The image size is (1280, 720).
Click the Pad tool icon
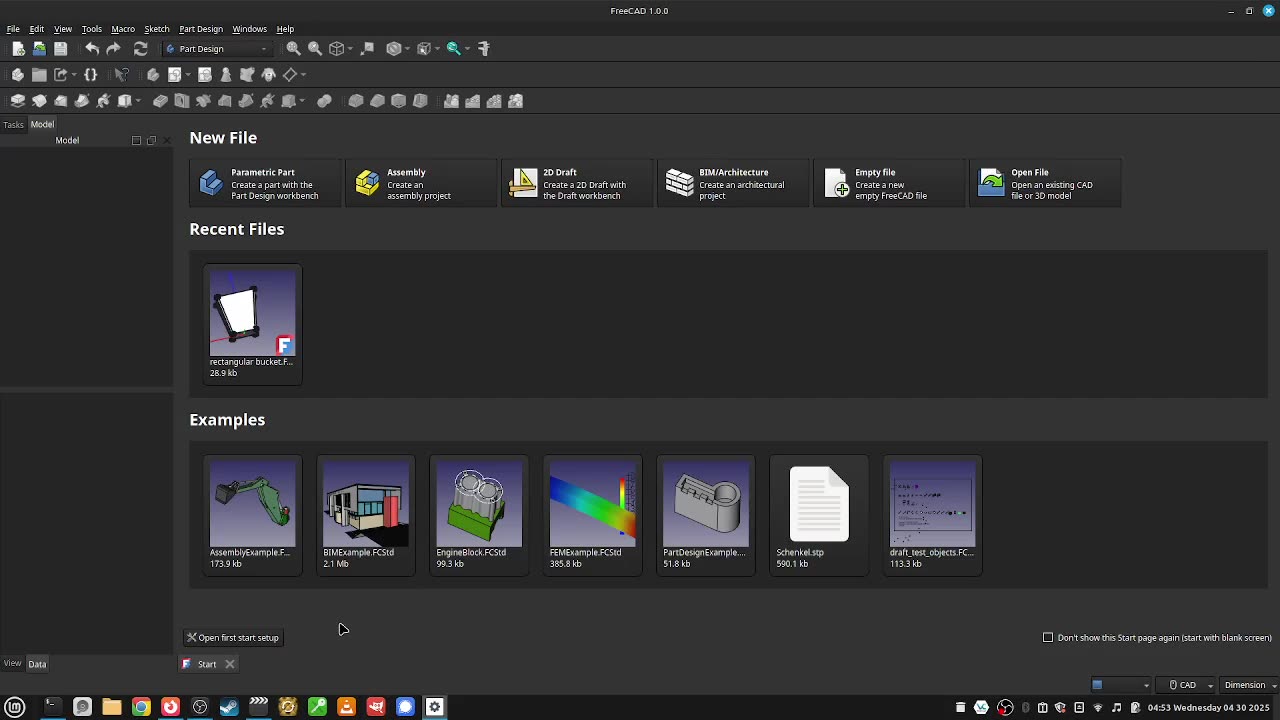(x=18, y=101)
